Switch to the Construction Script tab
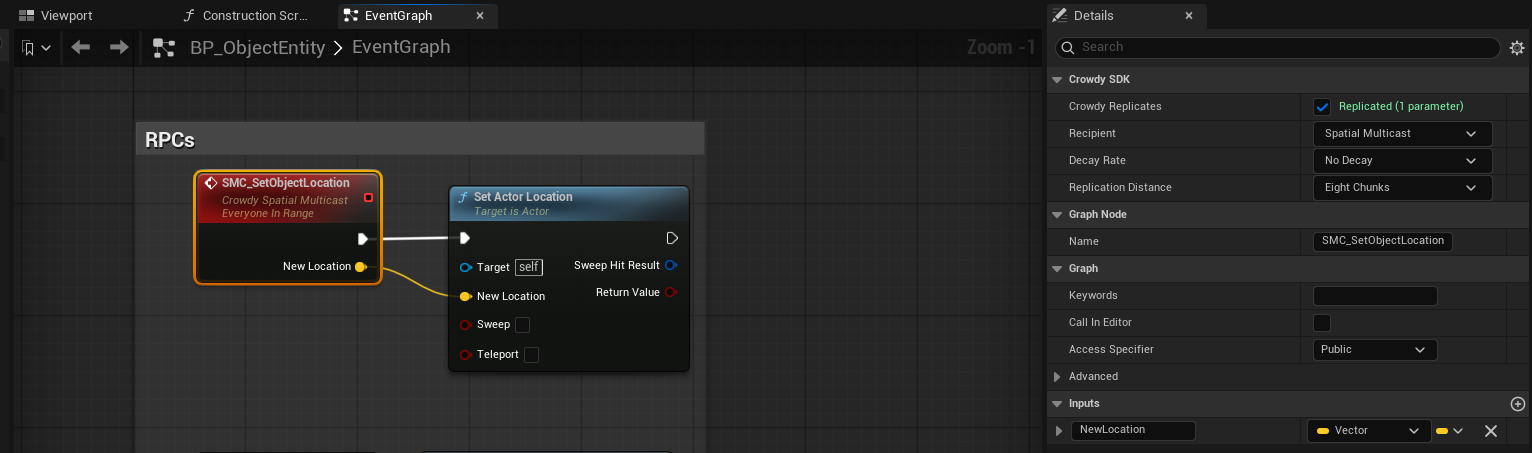The width and height of the screenshot is (1532, 453). pyautogui.click(x=247, y=16)
